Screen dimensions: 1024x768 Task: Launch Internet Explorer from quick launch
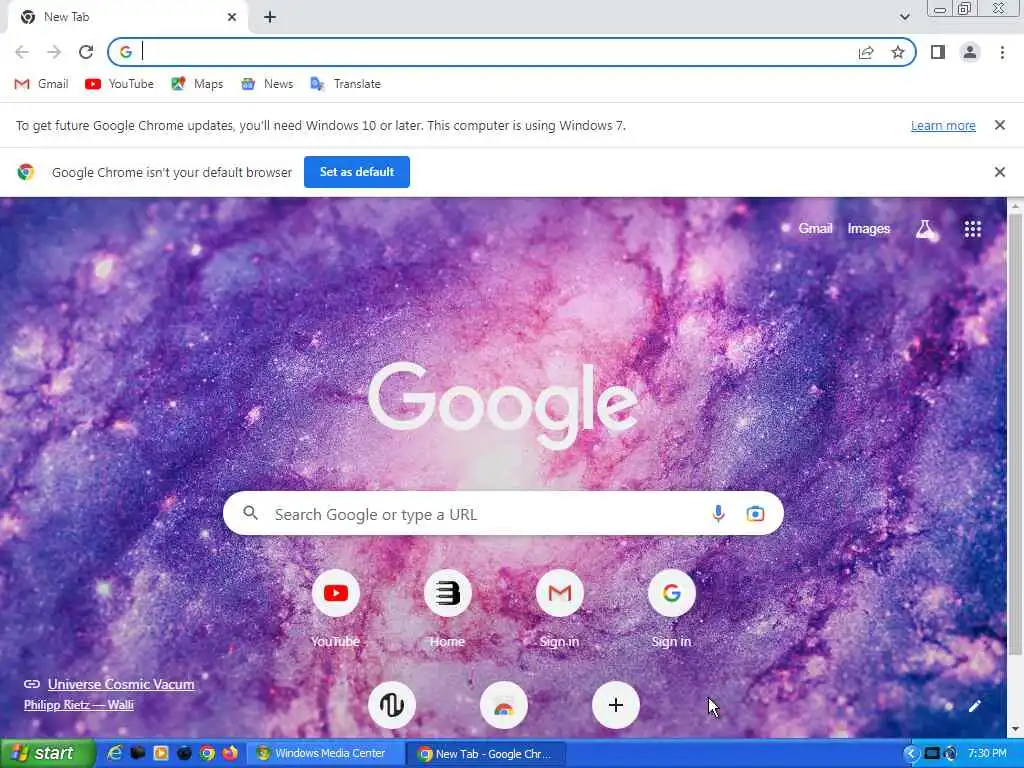tap(114, 754)
